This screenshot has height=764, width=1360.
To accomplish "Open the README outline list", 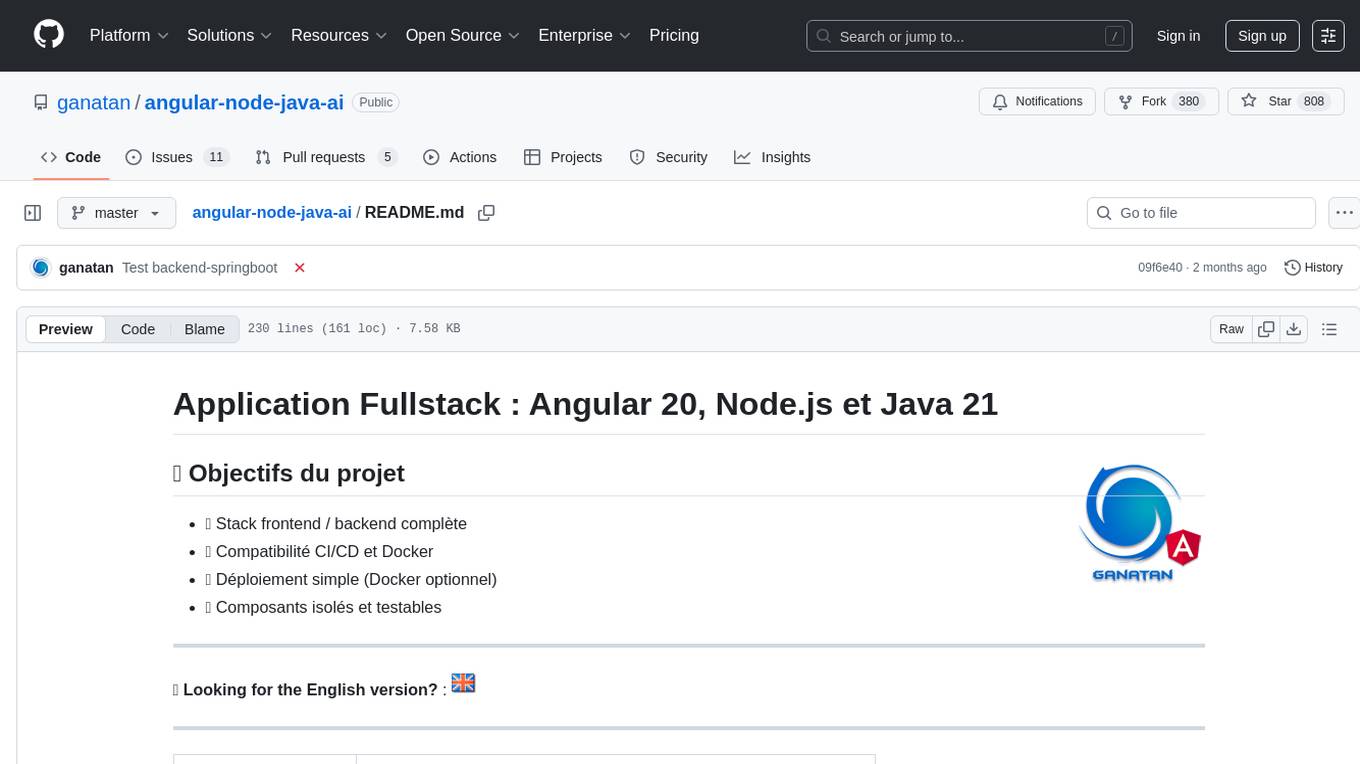I will tap(1329, 329).
